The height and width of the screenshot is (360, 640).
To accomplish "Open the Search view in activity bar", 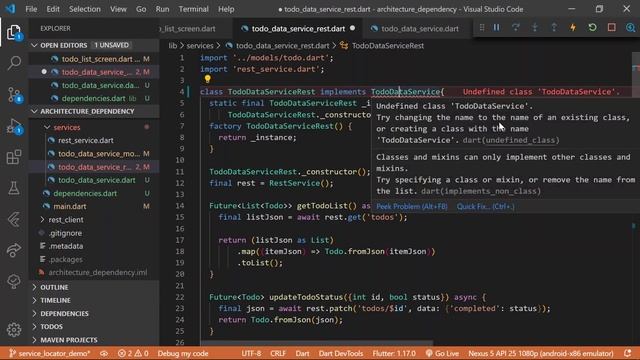I will (14, 63).
